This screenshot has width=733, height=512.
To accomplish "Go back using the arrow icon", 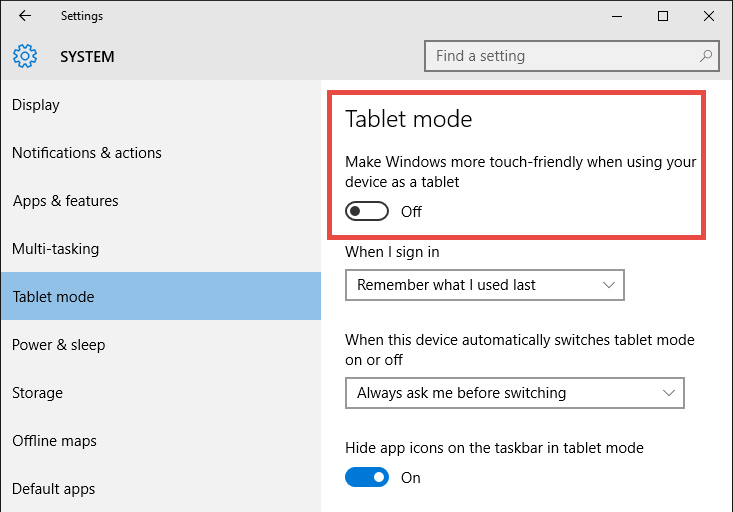I will [25, 16].
